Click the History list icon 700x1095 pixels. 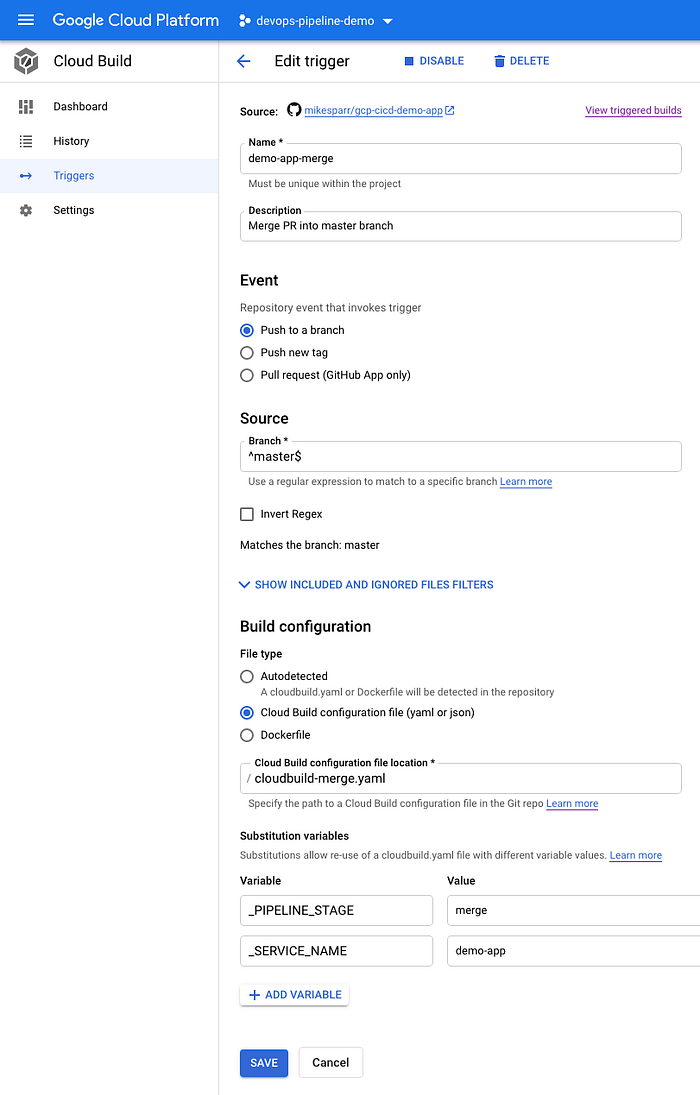coord(26,141)
